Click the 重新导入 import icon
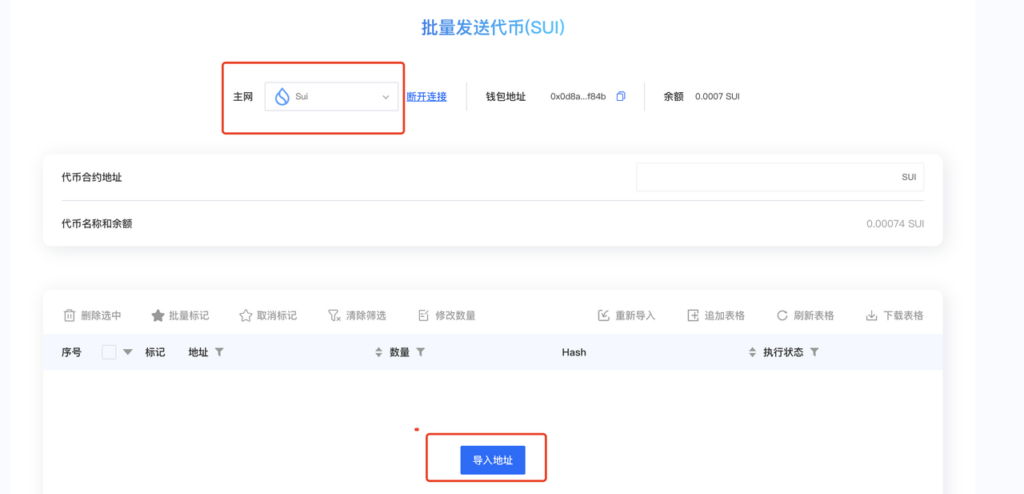1024x494 pixels. click(603, 316)
